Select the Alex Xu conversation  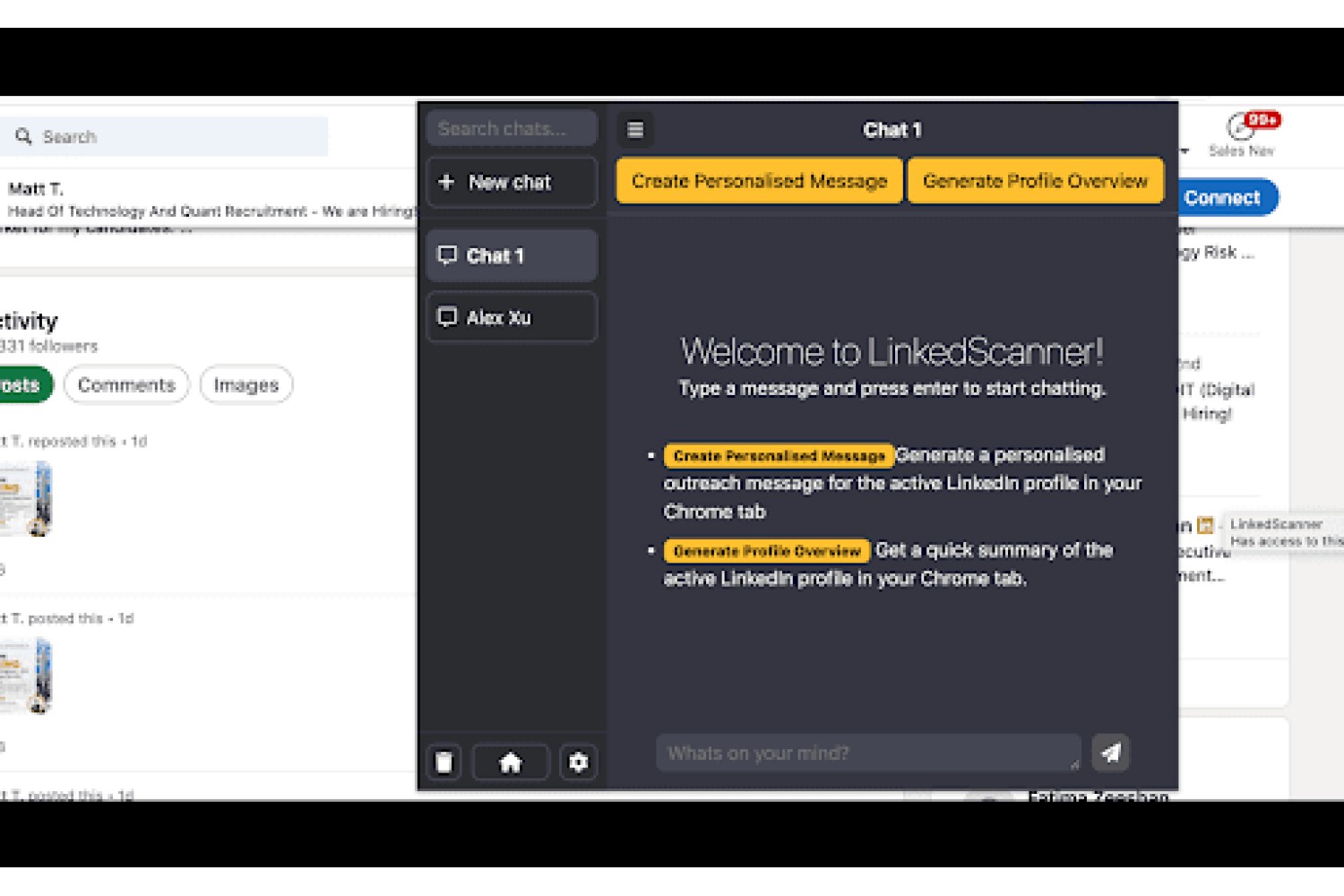point(512,317)
